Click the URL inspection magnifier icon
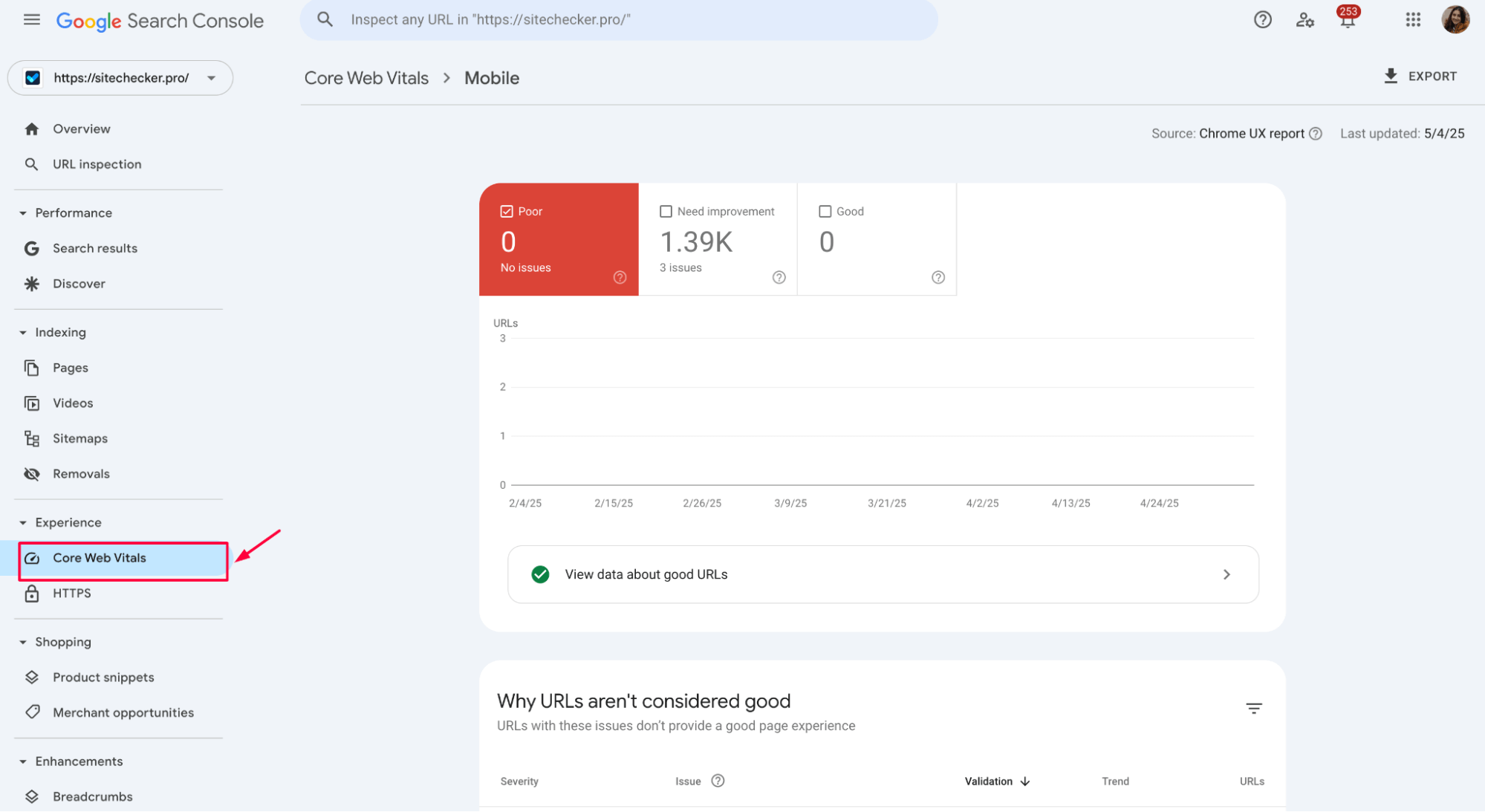This screenshot has height=812, width=1485. 31,164
